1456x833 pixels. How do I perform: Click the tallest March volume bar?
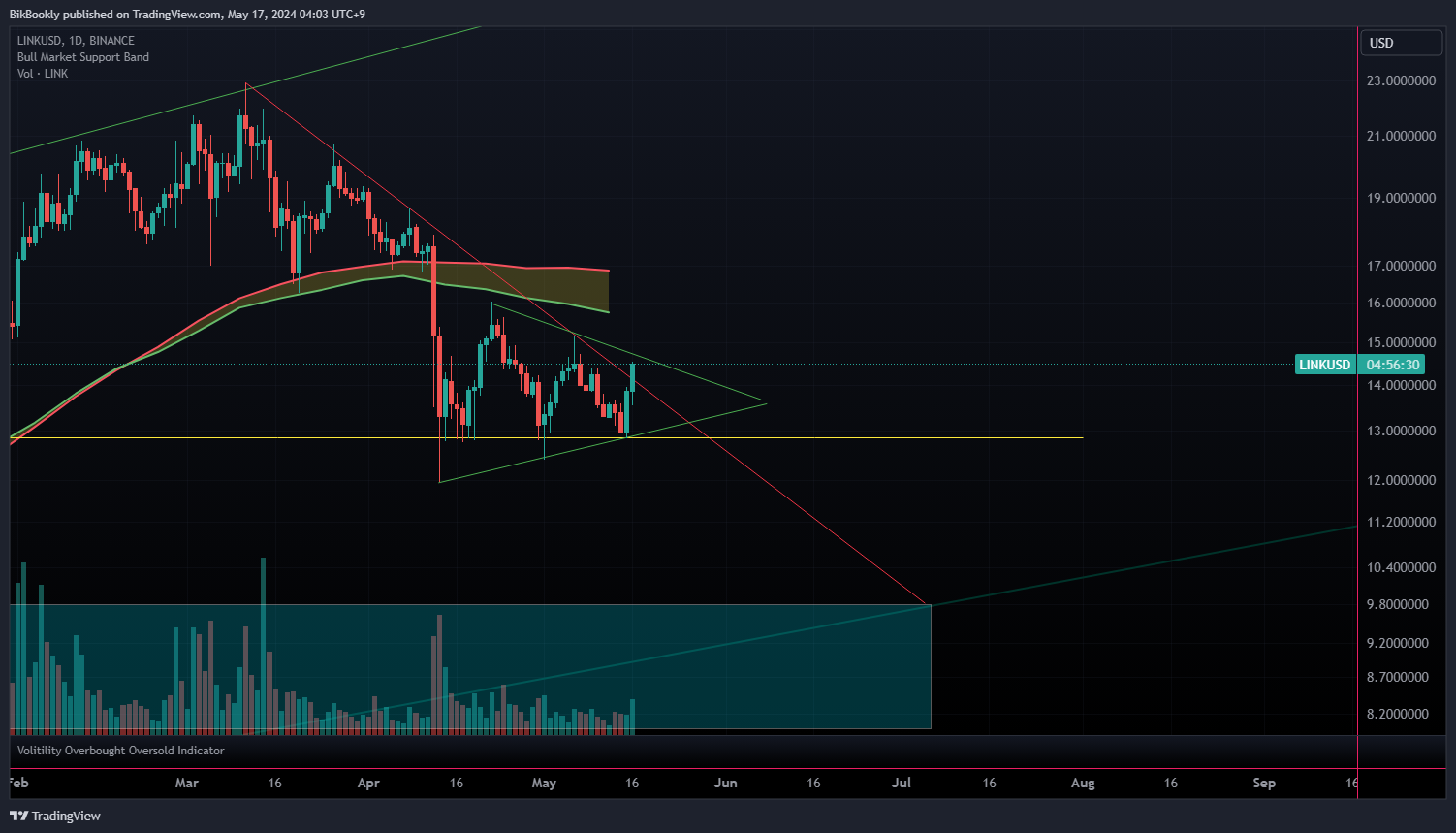tap(263, 645)
